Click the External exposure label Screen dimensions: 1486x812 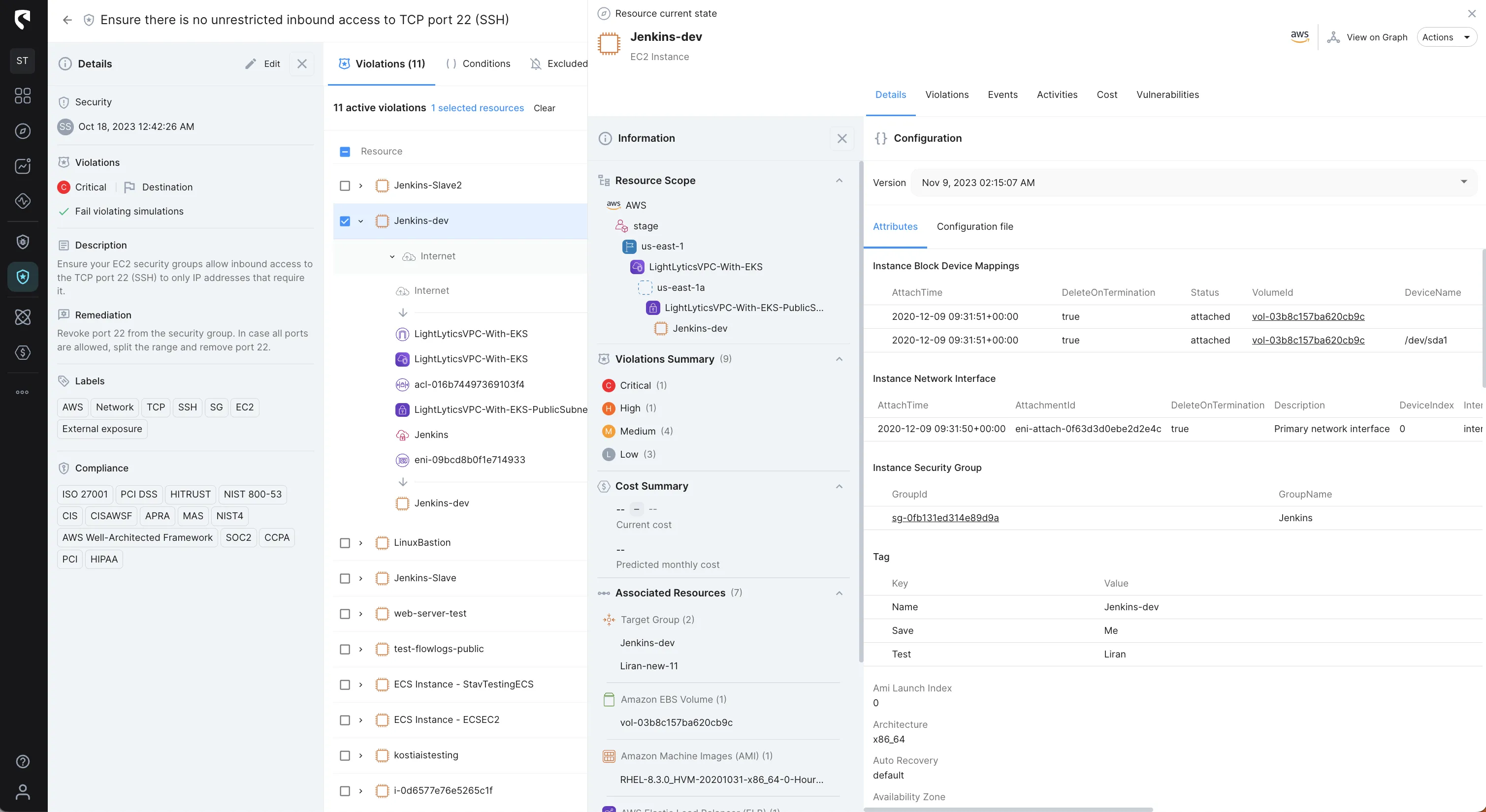(x=102, y=429)
